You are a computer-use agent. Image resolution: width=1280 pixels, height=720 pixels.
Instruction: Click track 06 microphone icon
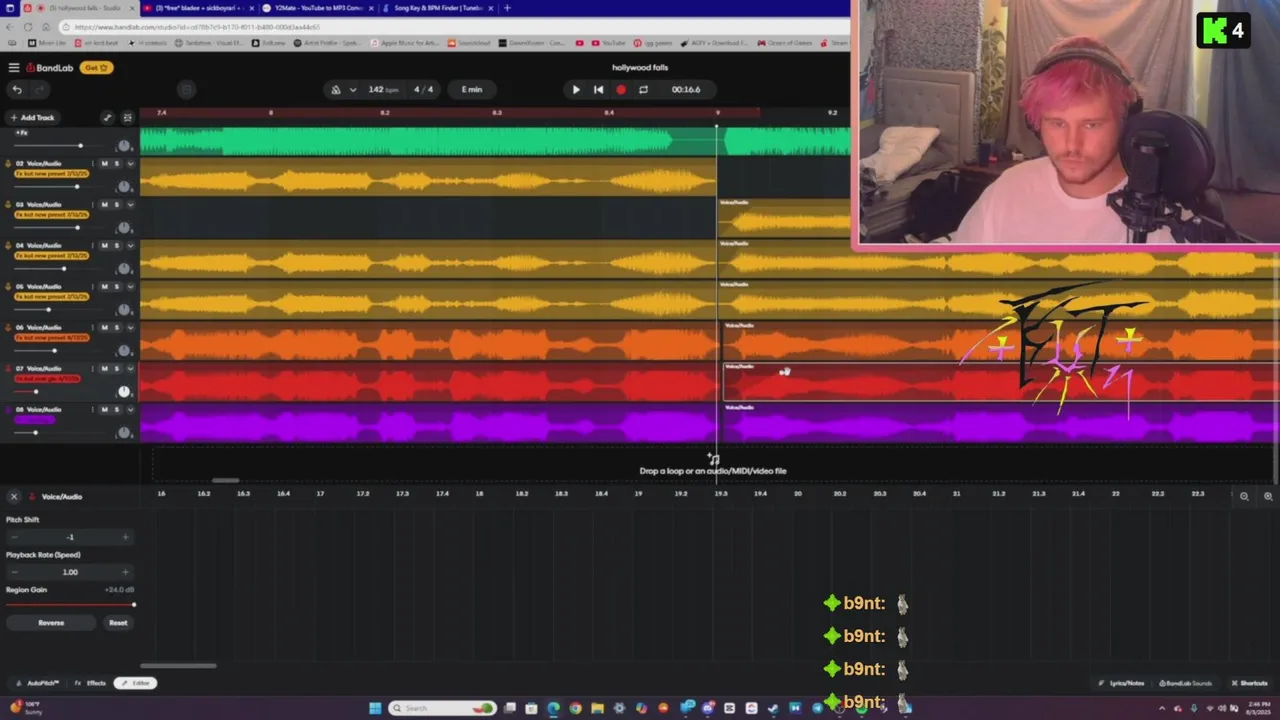click(8, 327)
